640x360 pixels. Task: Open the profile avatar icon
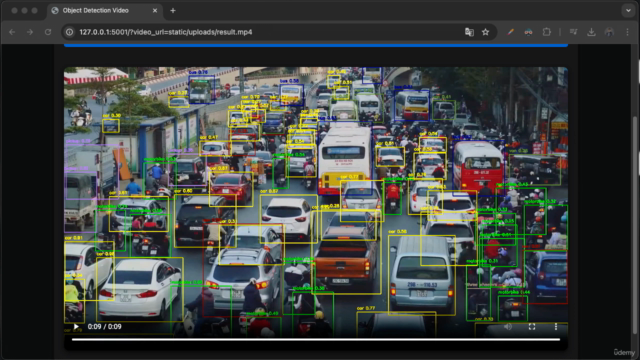(609, 32)
